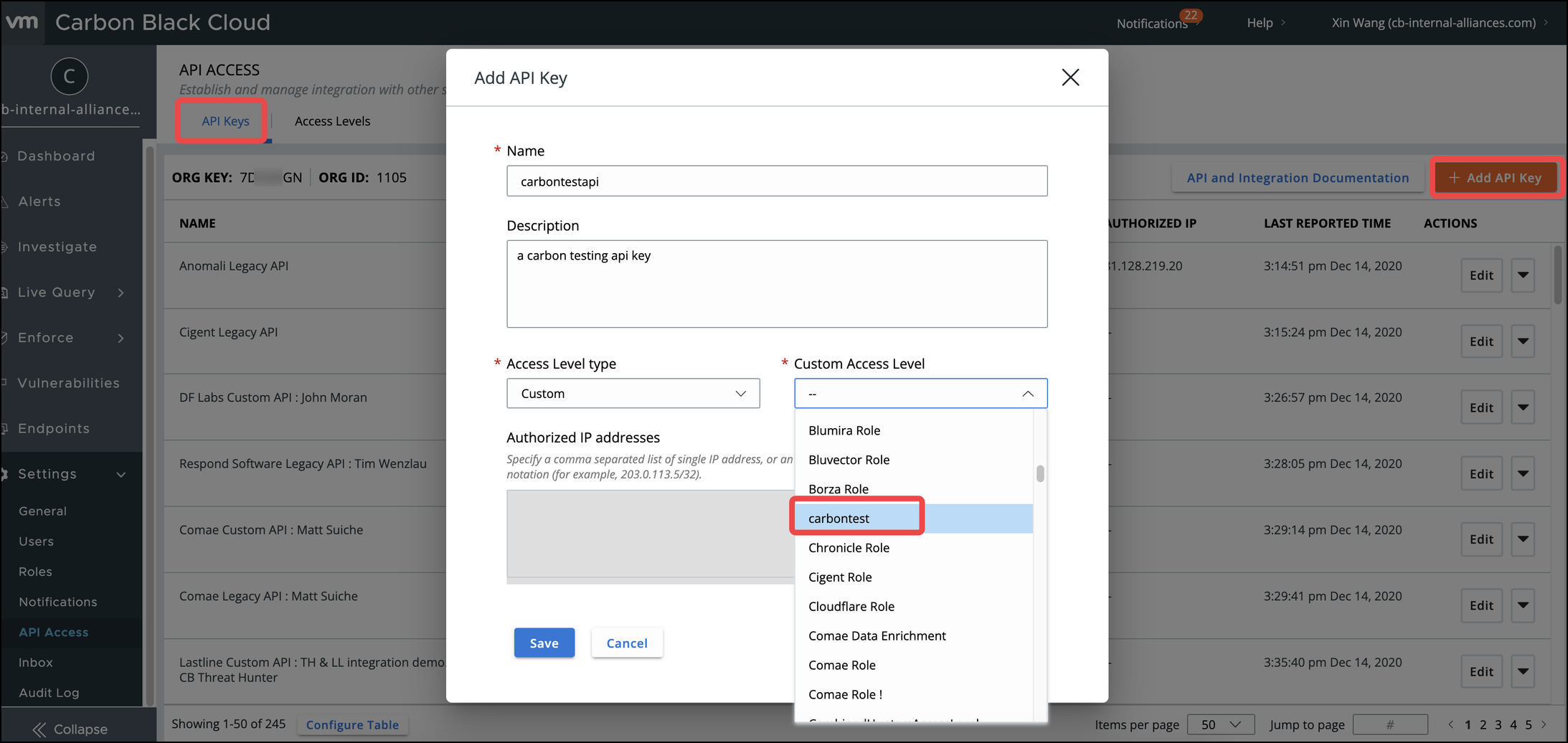The image size is (1568, 743).
Task: Click the Save button
Action: (x=544, y=643)
